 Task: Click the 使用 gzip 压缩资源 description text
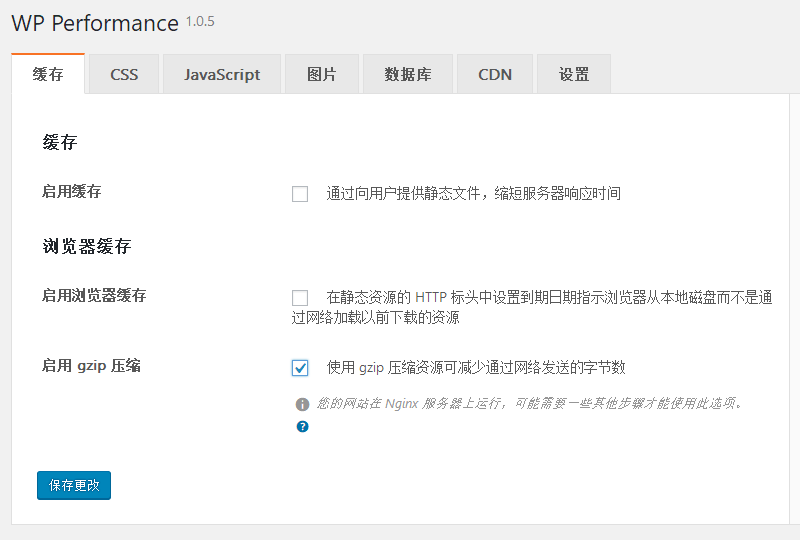476,368
